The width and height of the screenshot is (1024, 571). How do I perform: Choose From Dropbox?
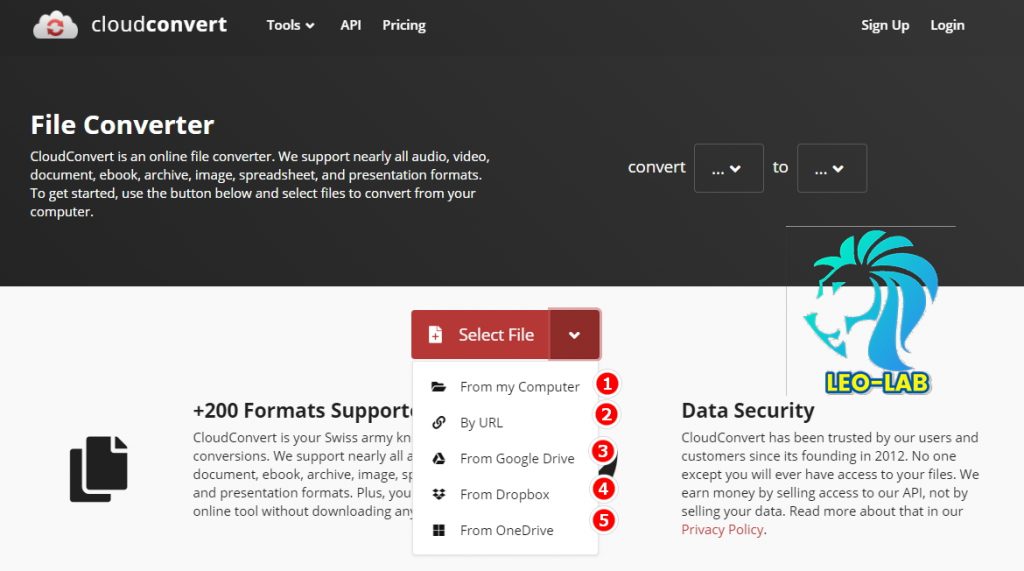pyautogui.click(x=505, y=495)
